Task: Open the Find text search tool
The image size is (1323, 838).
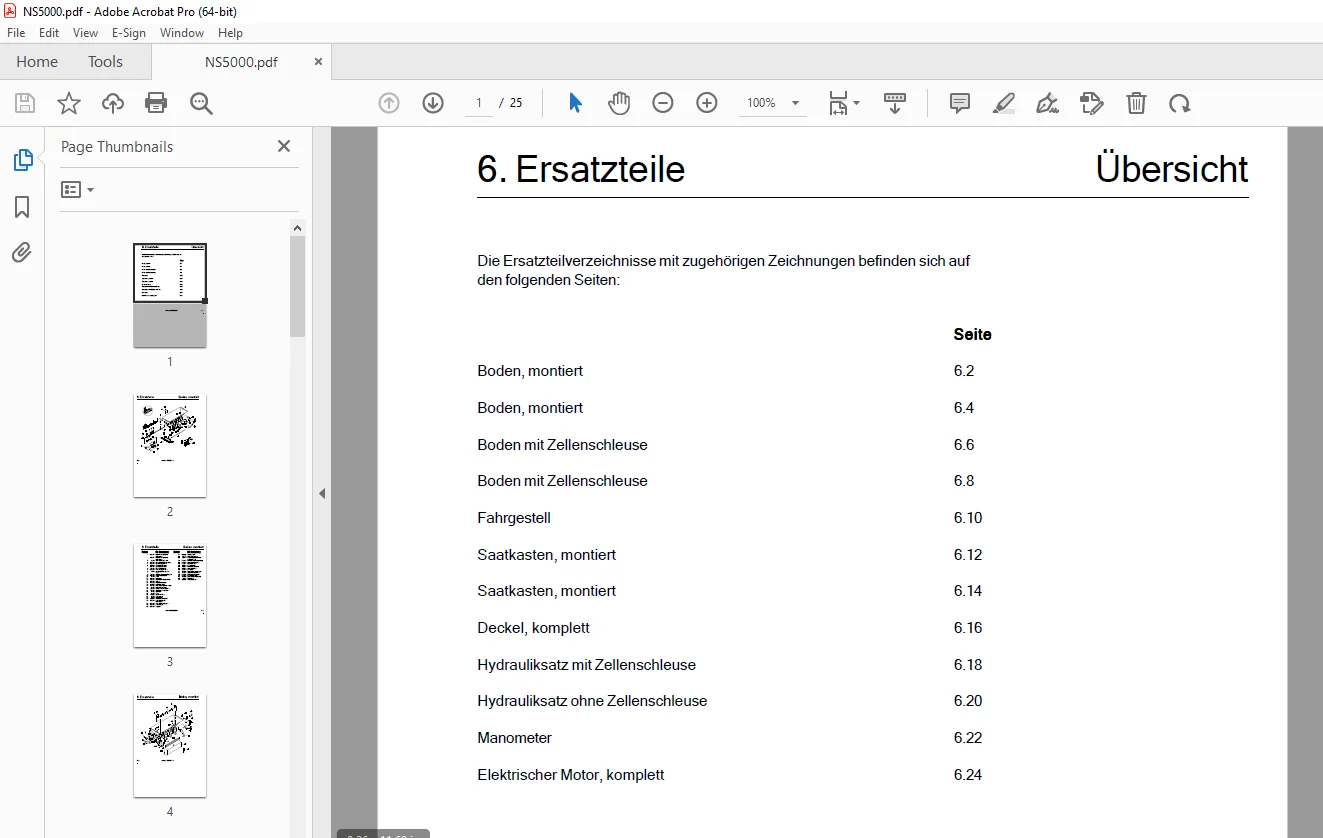Action: click(201, 103)
